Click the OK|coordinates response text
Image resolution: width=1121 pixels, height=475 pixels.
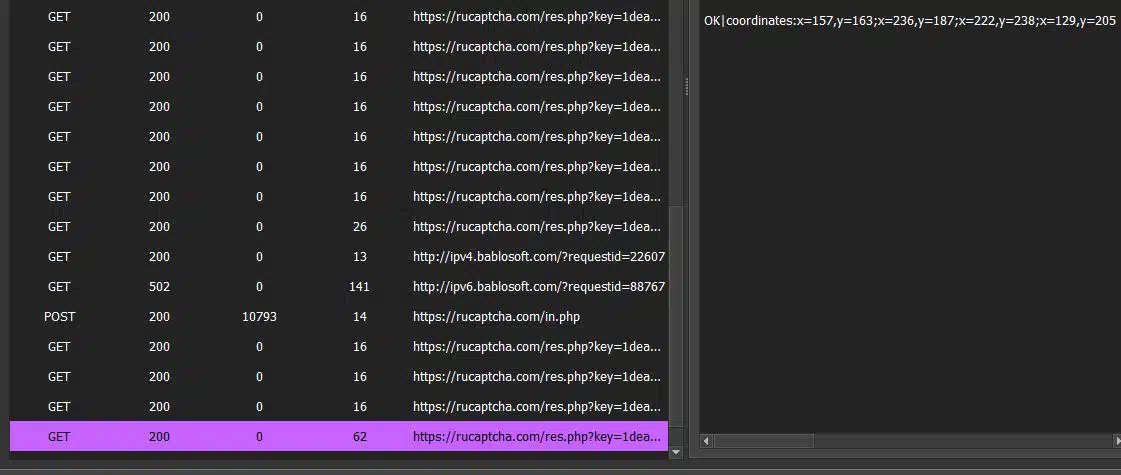click(x=909, y=21)
